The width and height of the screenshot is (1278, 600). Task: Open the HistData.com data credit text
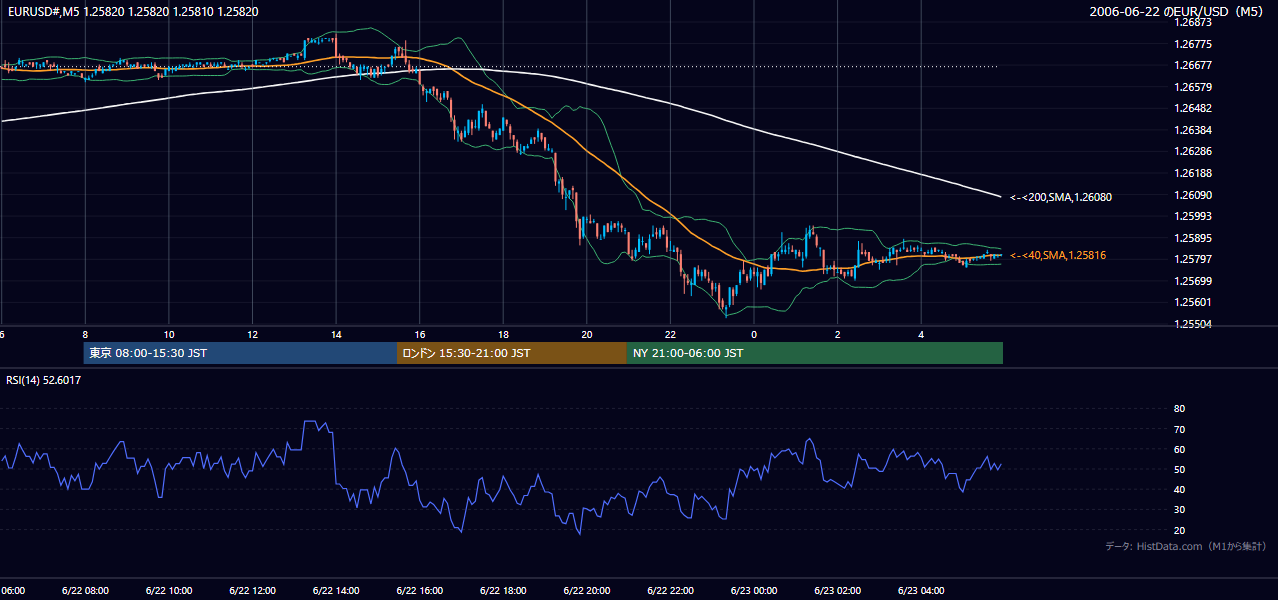coord(1186,546)
